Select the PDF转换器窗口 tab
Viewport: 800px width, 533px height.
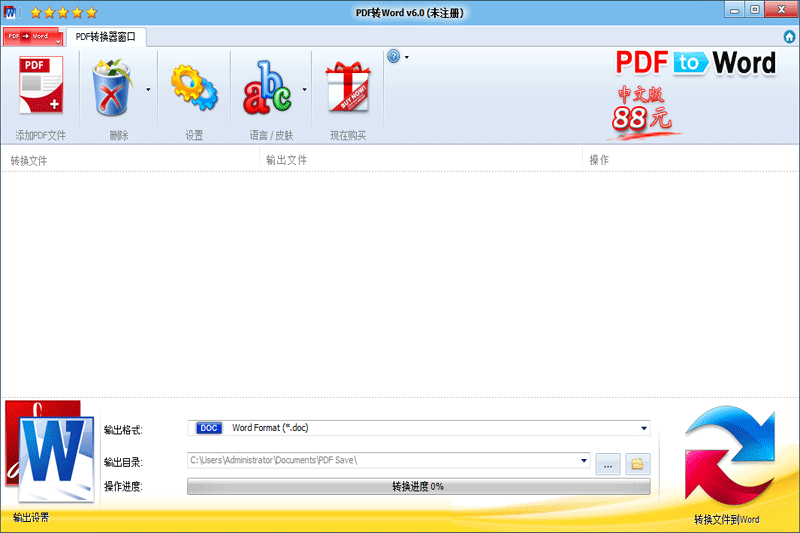107,37
